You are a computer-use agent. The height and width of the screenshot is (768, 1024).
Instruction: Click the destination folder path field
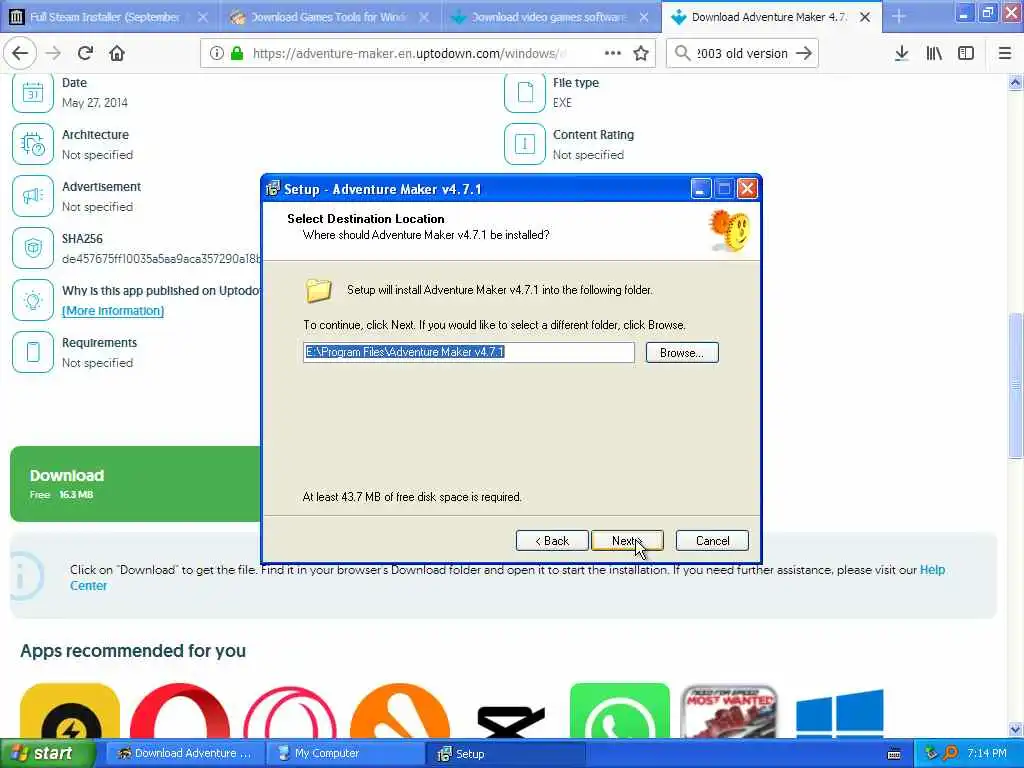469,353
